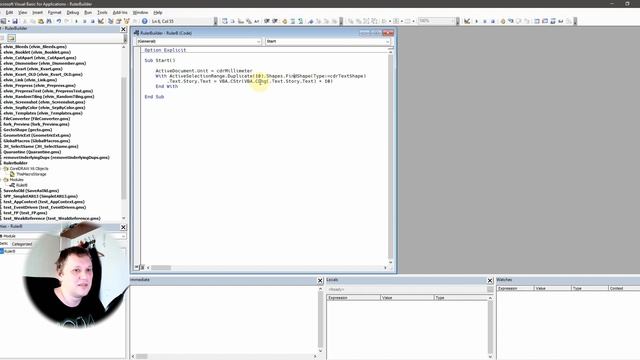The width and height of the screenshot is (640, 360).
Task: Click Break pause icon in Standard toolbar
Action: (x=84, y=21)
